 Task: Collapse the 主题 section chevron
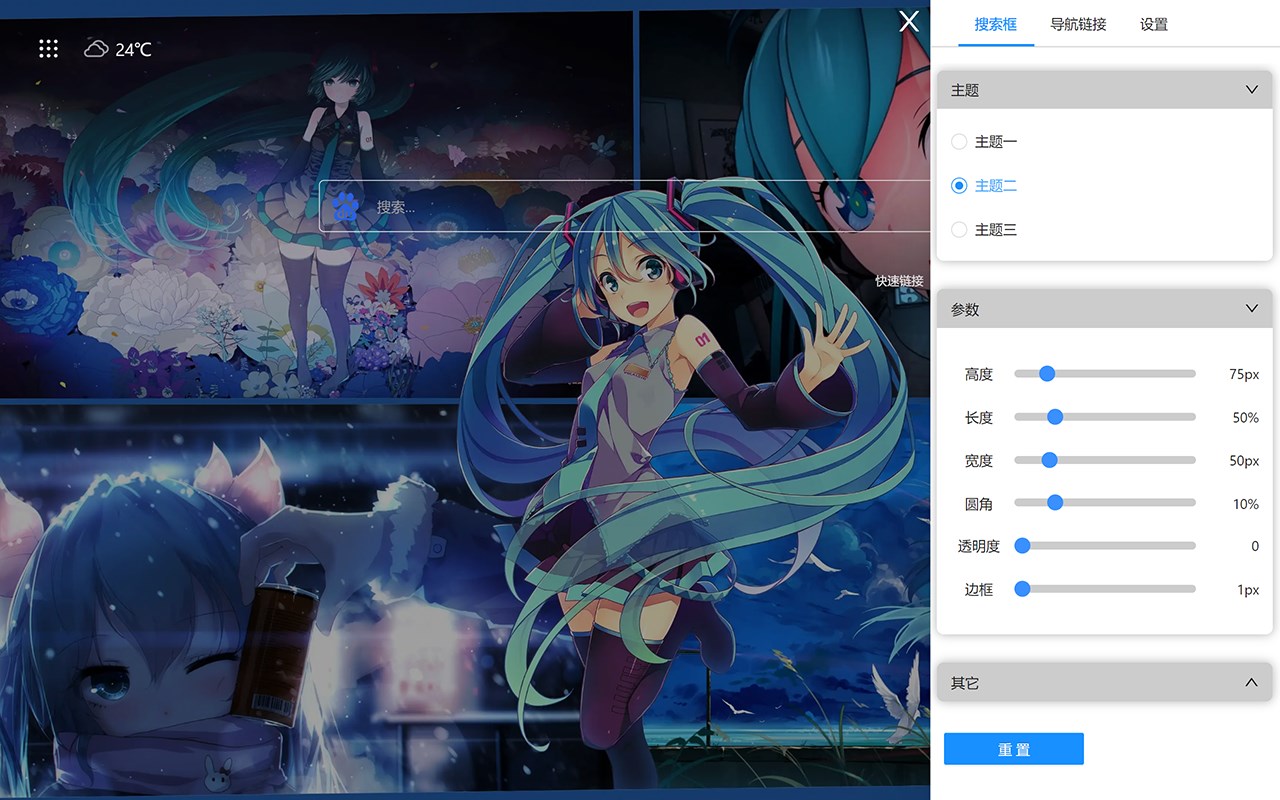tap(1252, 89)
